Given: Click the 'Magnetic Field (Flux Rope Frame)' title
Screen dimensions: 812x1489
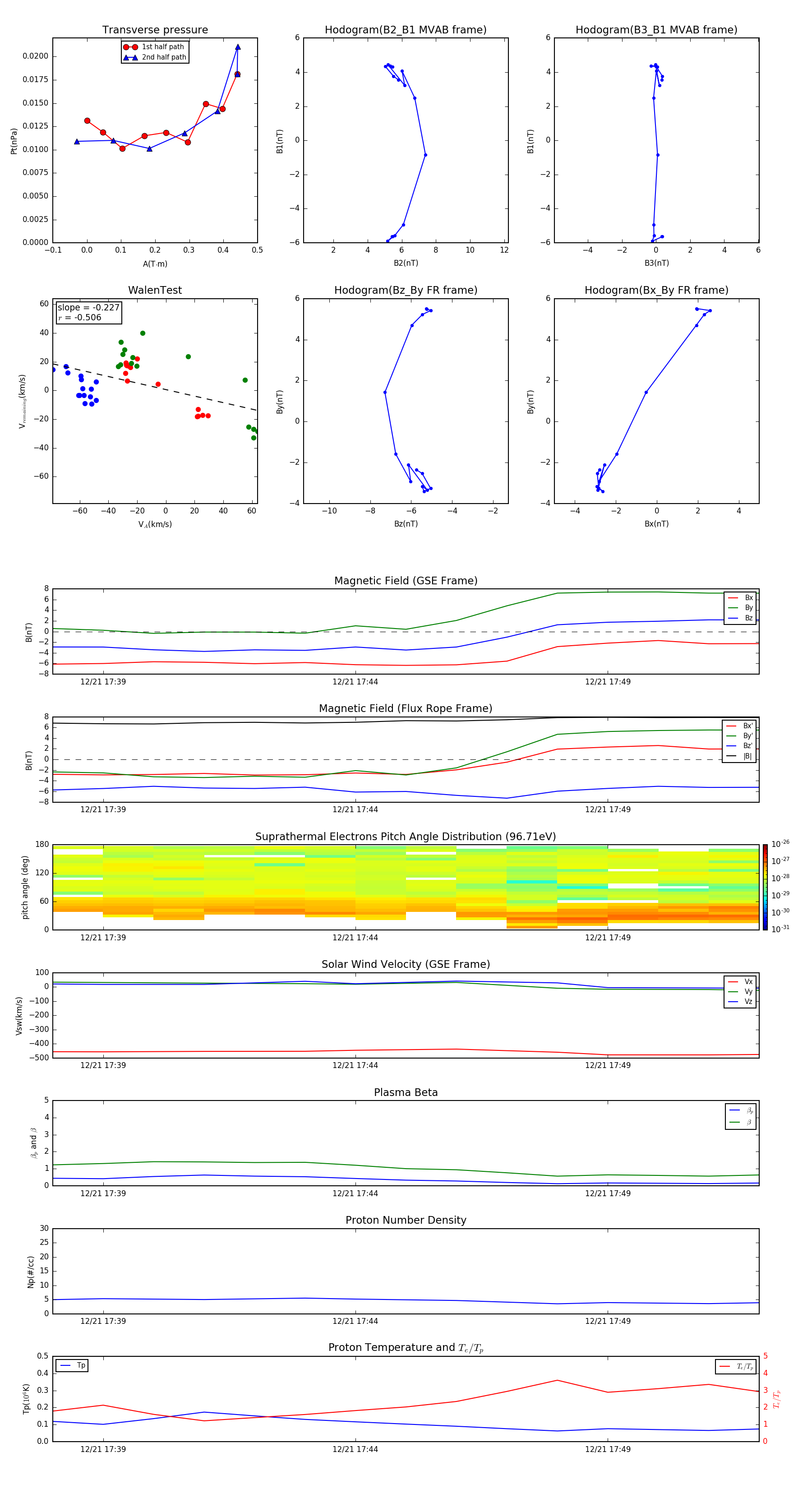Looking at the screenshot, I should [x=406, y=709].
